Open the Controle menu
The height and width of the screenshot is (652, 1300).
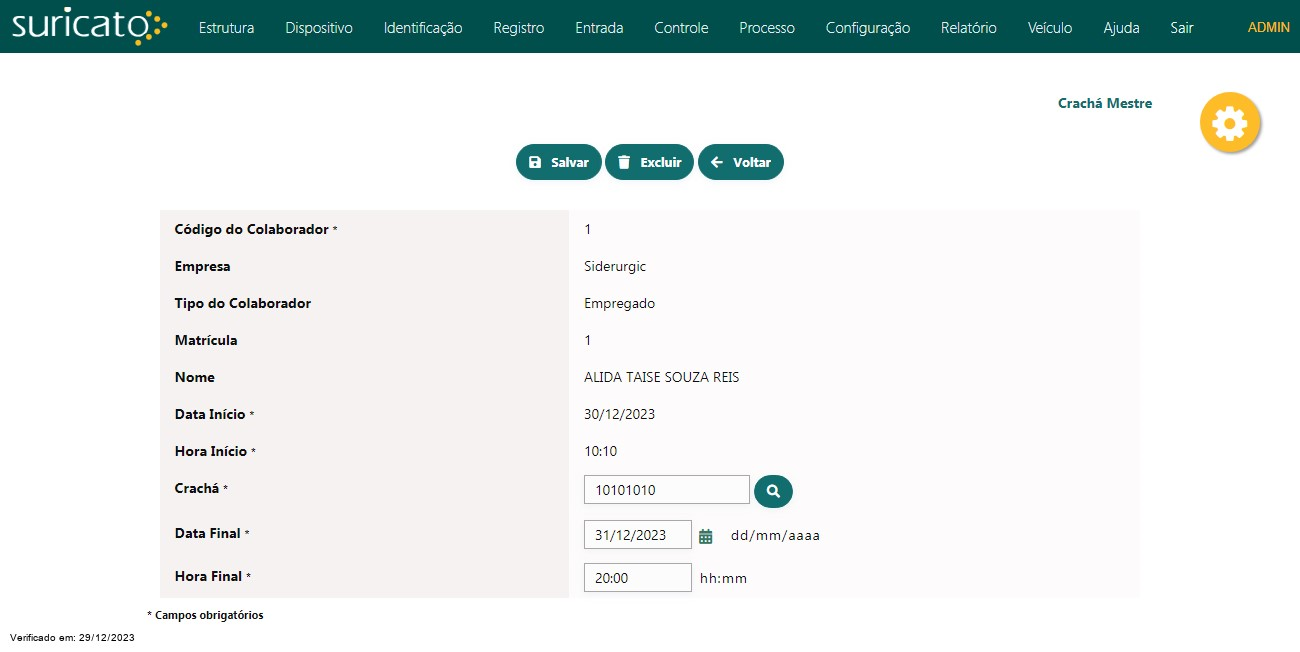(x=681, y=28)
